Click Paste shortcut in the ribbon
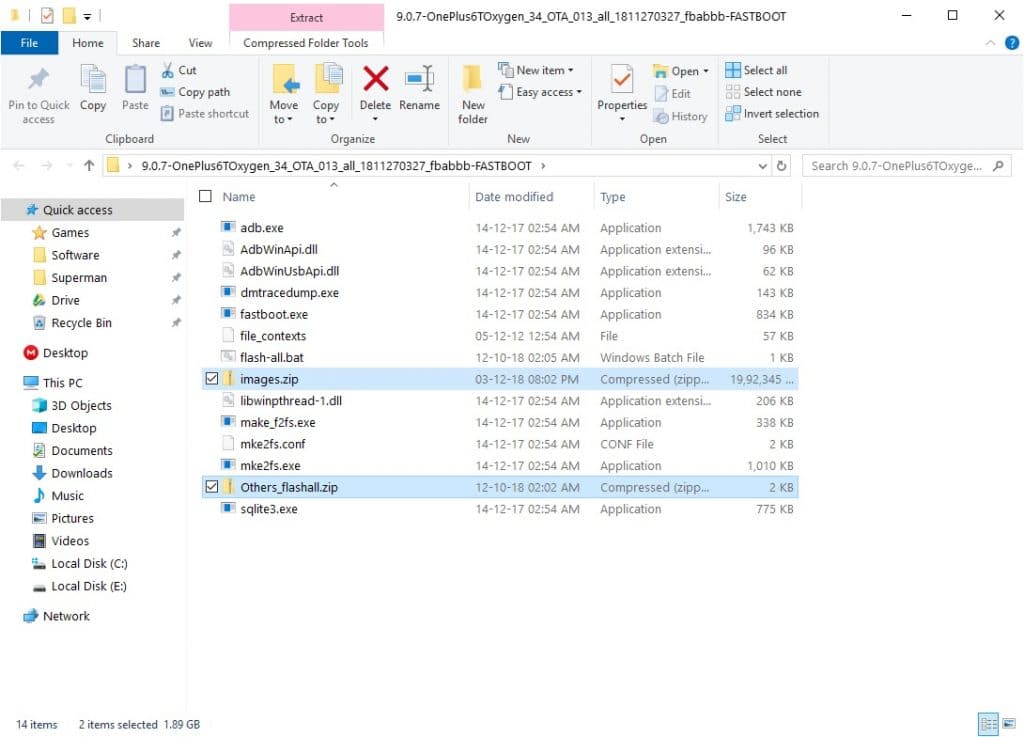Screen dimensions: 1024x737 (x=205, y=114)
